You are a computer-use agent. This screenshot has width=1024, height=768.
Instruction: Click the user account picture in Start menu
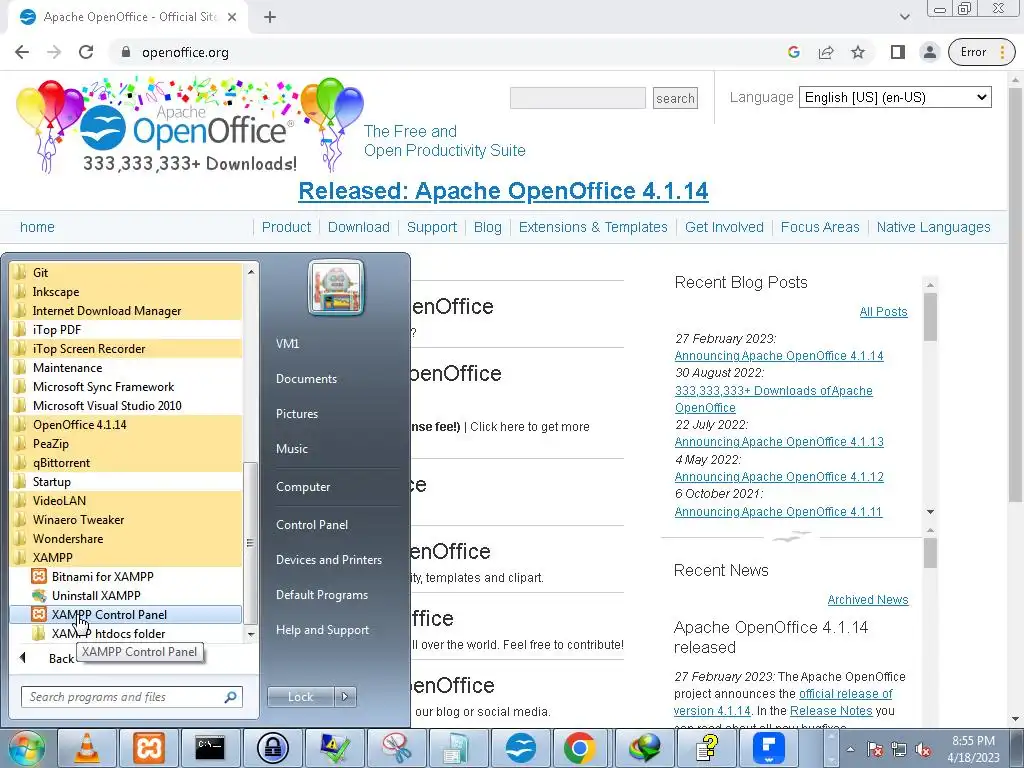click(x=336, y=287)
